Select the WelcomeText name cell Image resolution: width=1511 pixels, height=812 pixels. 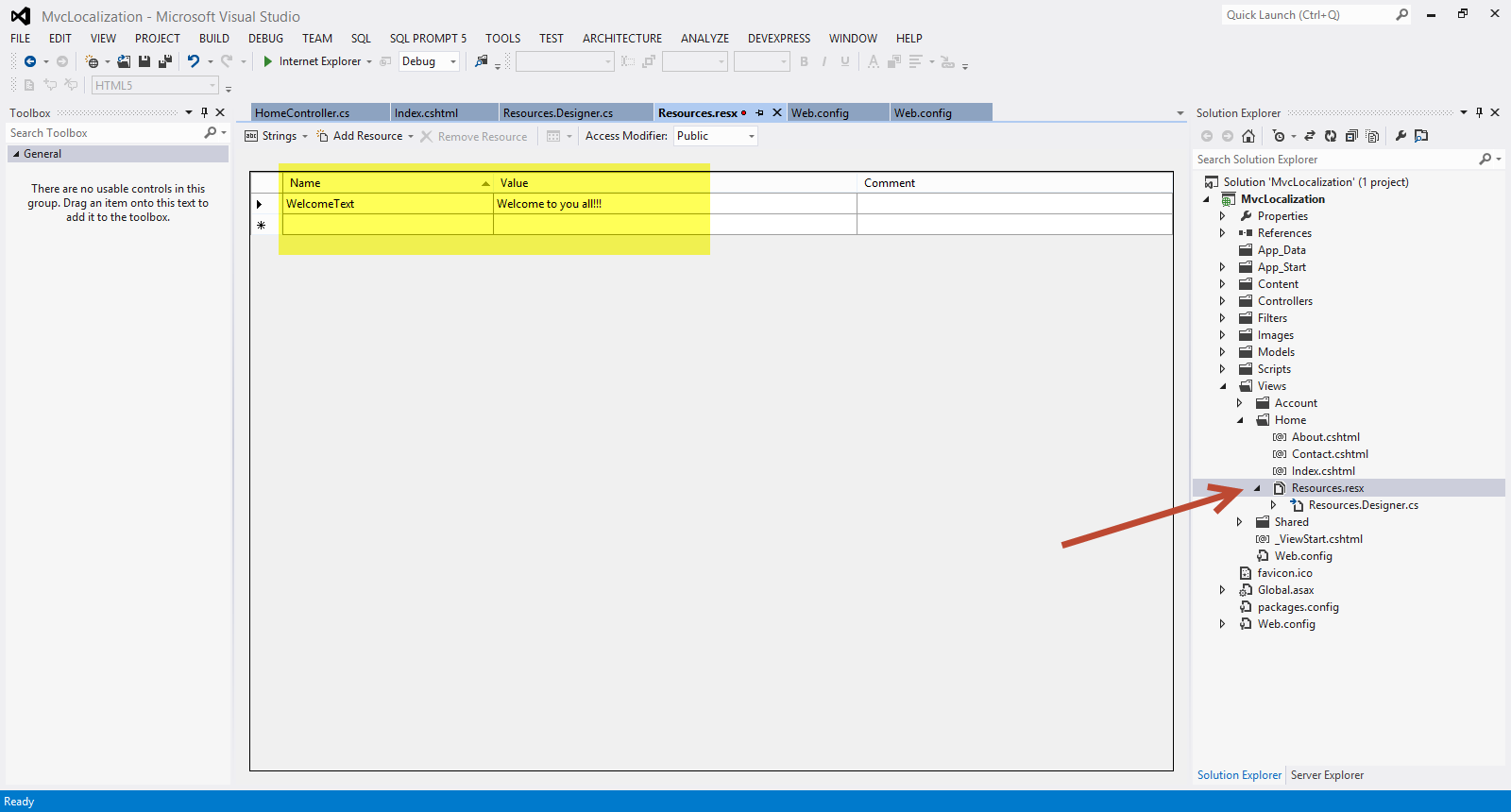[388, 204]
